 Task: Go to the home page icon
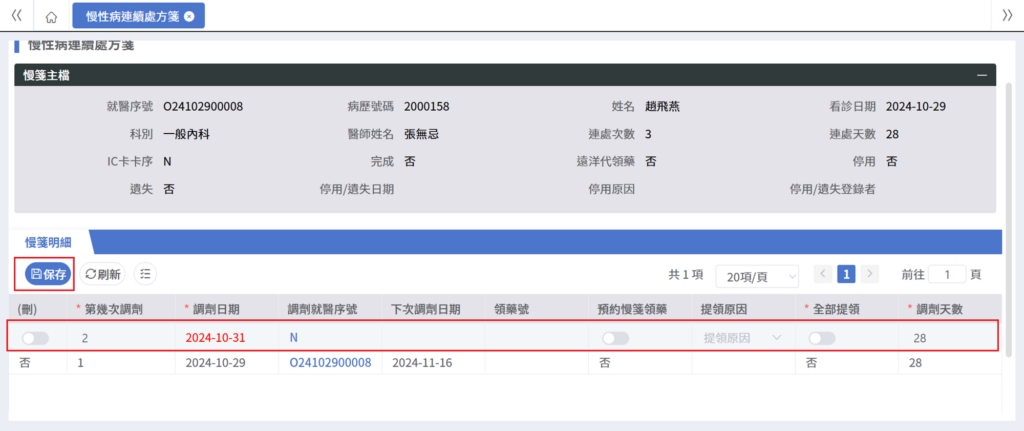pos(52,17)
